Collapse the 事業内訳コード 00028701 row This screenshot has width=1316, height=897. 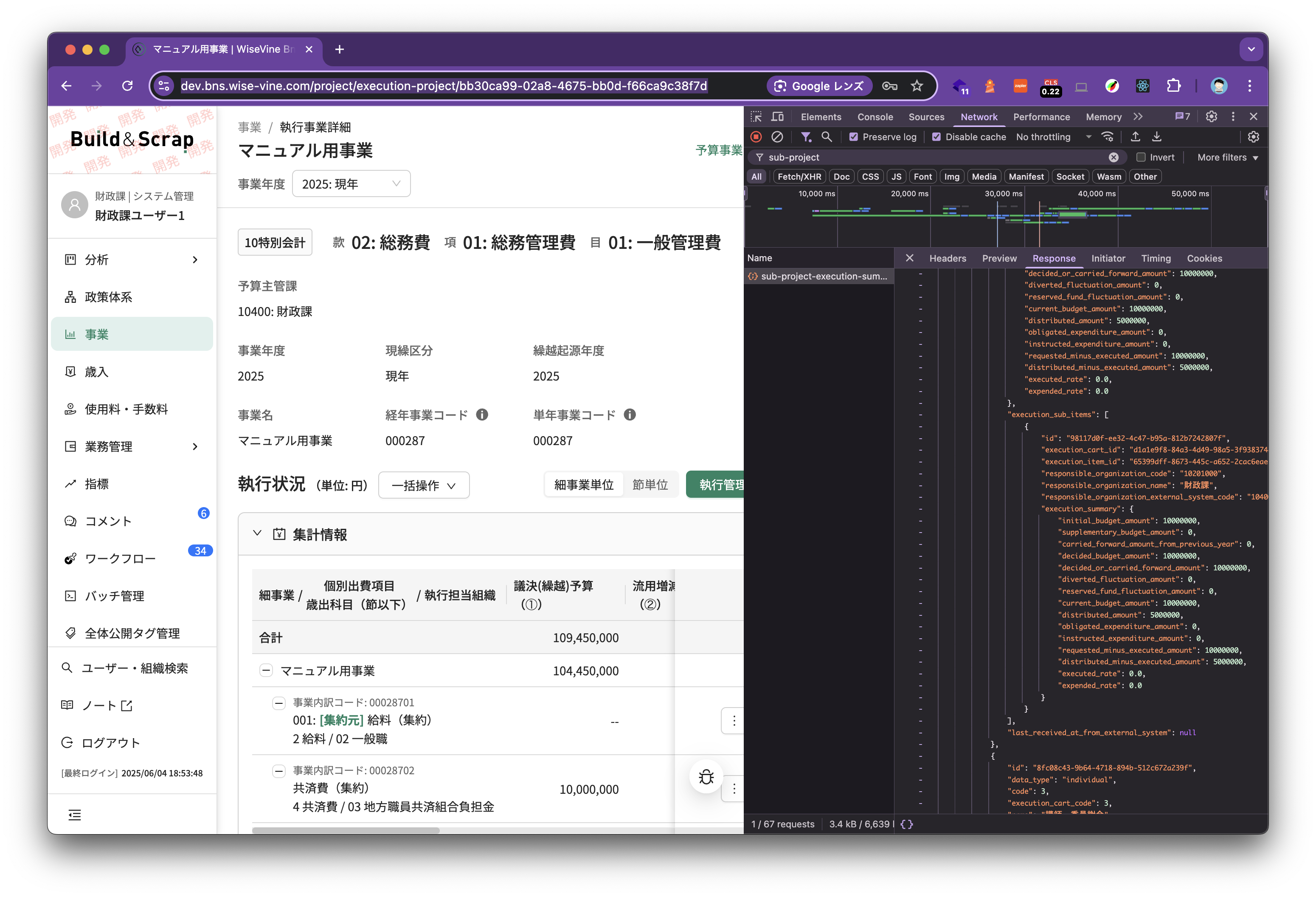point(278,703)
